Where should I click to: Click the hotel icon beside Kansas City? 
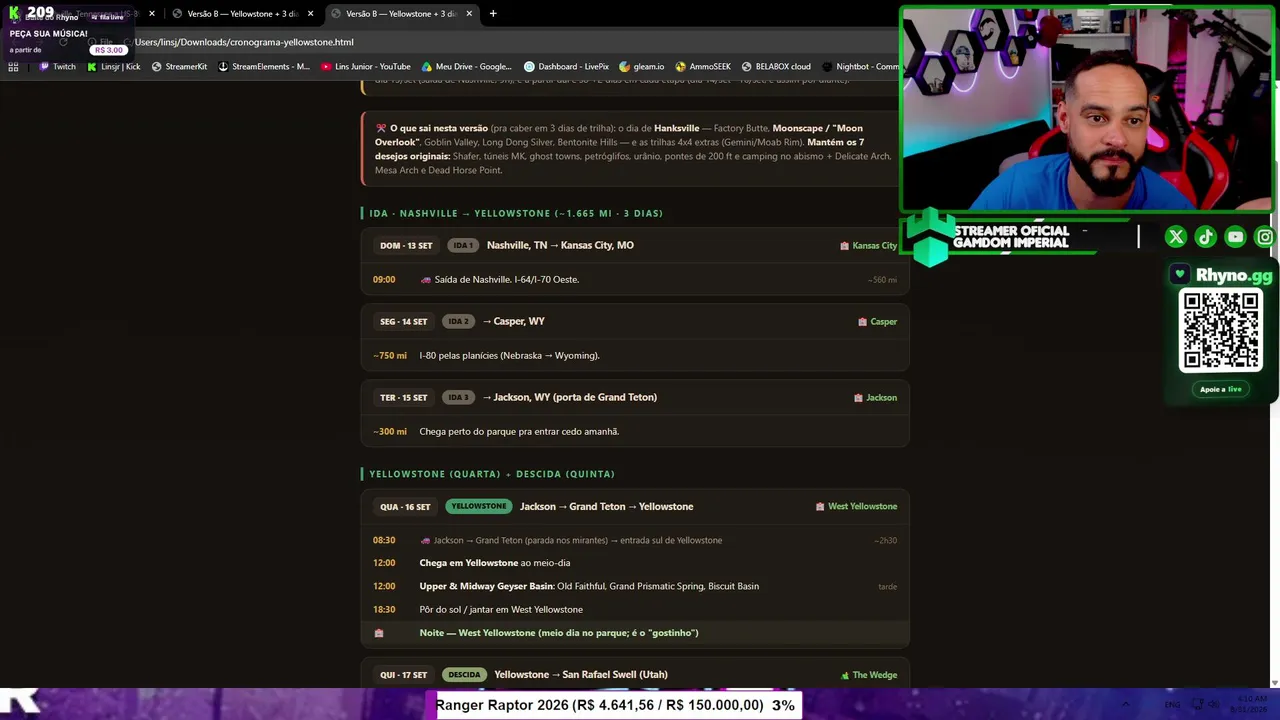click(844, 246)
